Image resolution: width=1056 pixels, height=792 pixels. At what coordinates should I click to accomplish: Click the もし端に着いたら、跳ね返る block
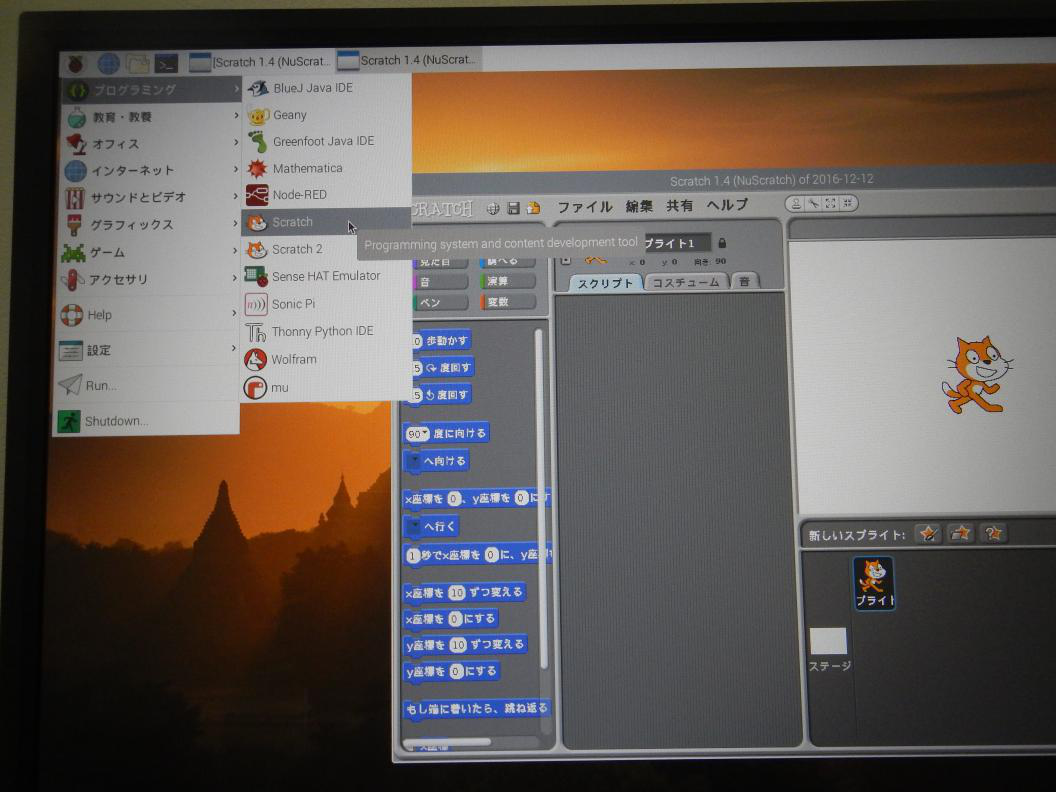tap(477, 708)
